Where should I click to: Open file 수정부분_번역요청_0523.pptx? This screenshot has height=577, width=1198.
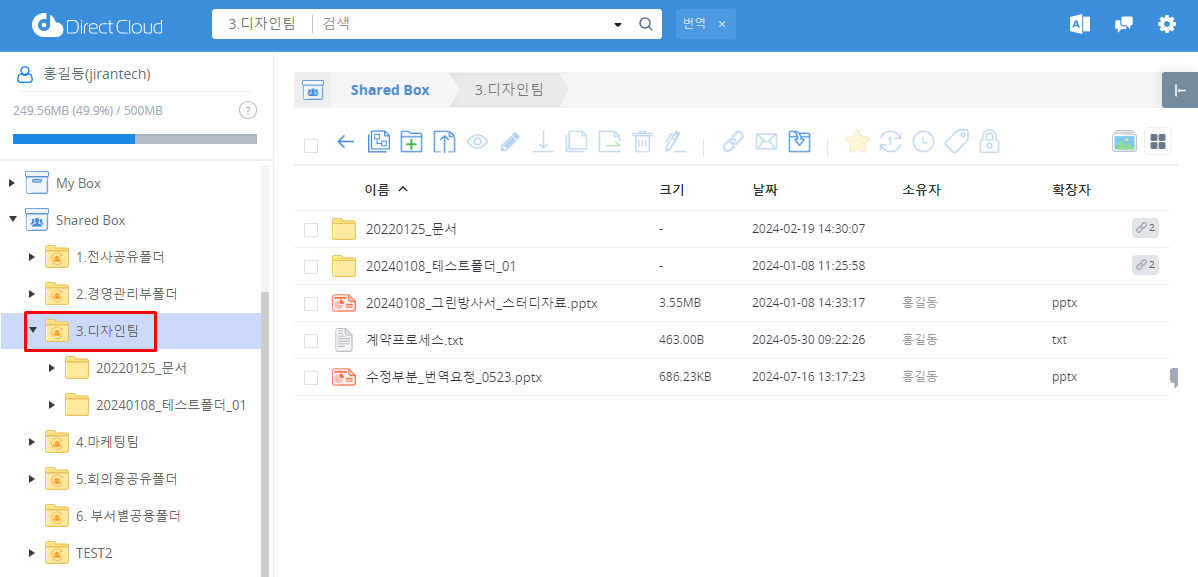(453, 377)
